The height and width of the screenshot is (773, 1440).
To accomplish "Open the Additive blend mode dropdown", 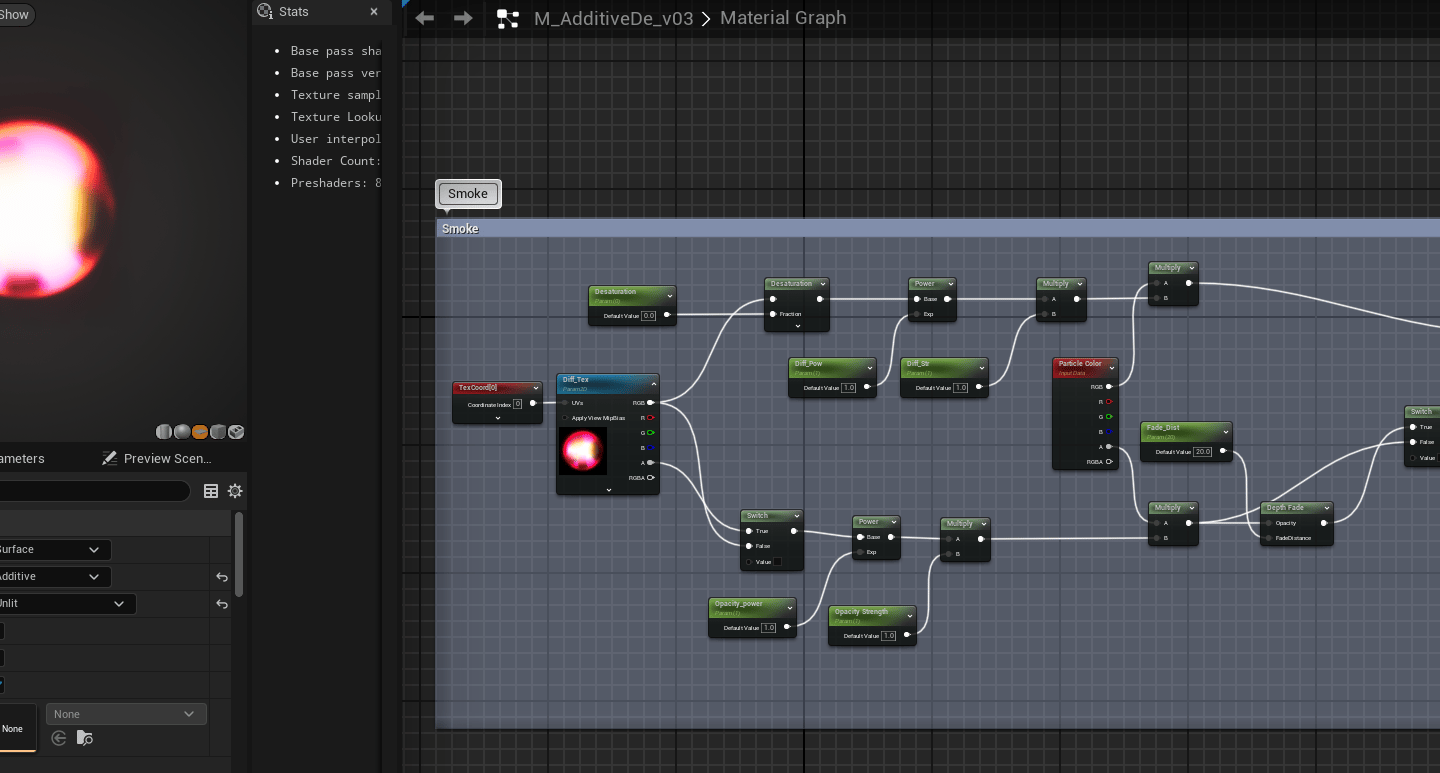I will click(55, 577).
